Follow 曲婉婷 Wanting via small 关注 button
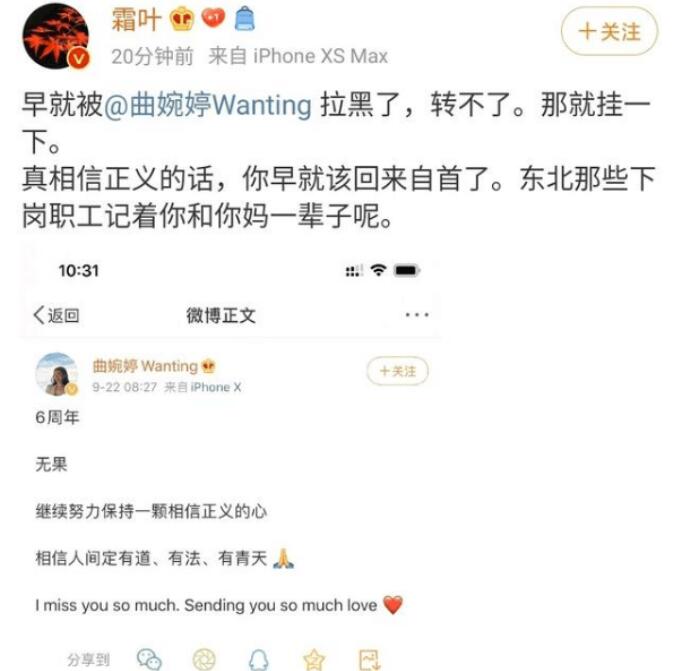The width and height of the screenshot is (682, 671). tap(398, 371)
